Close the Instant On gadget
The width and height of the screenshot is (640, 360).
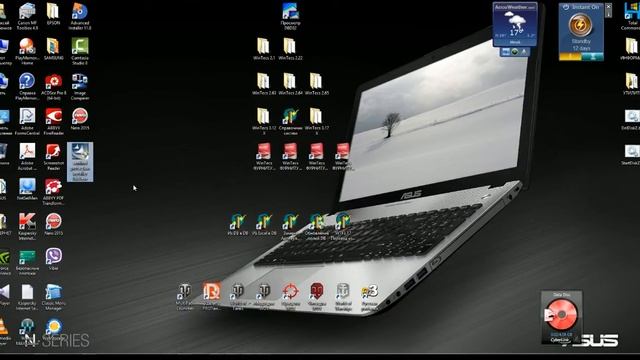[608, 7]
